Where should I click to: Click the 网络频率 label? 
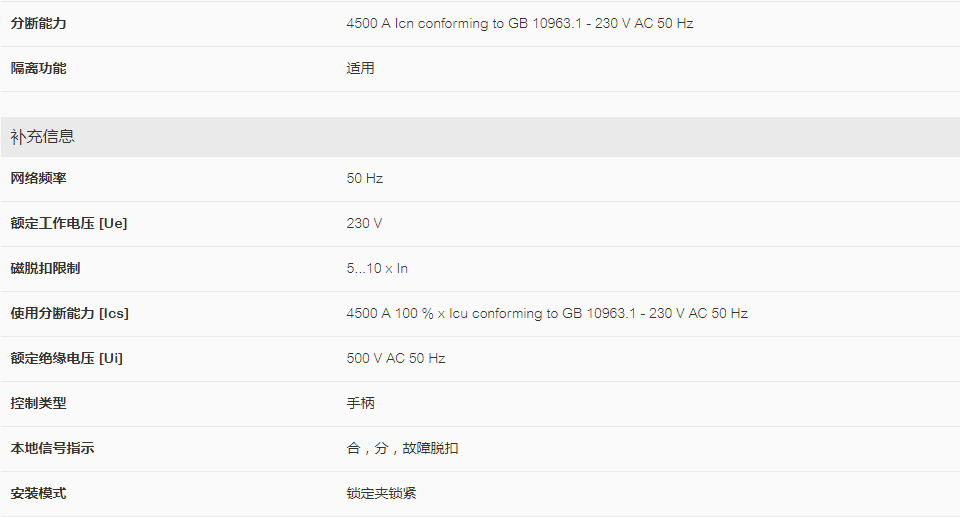[x=38, y=178]
